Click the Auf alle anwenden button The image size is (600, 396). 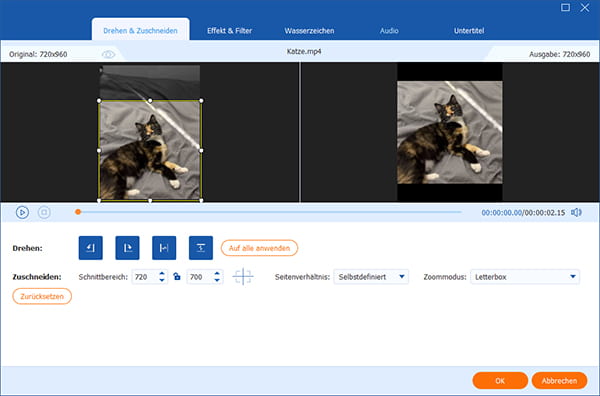259,248
